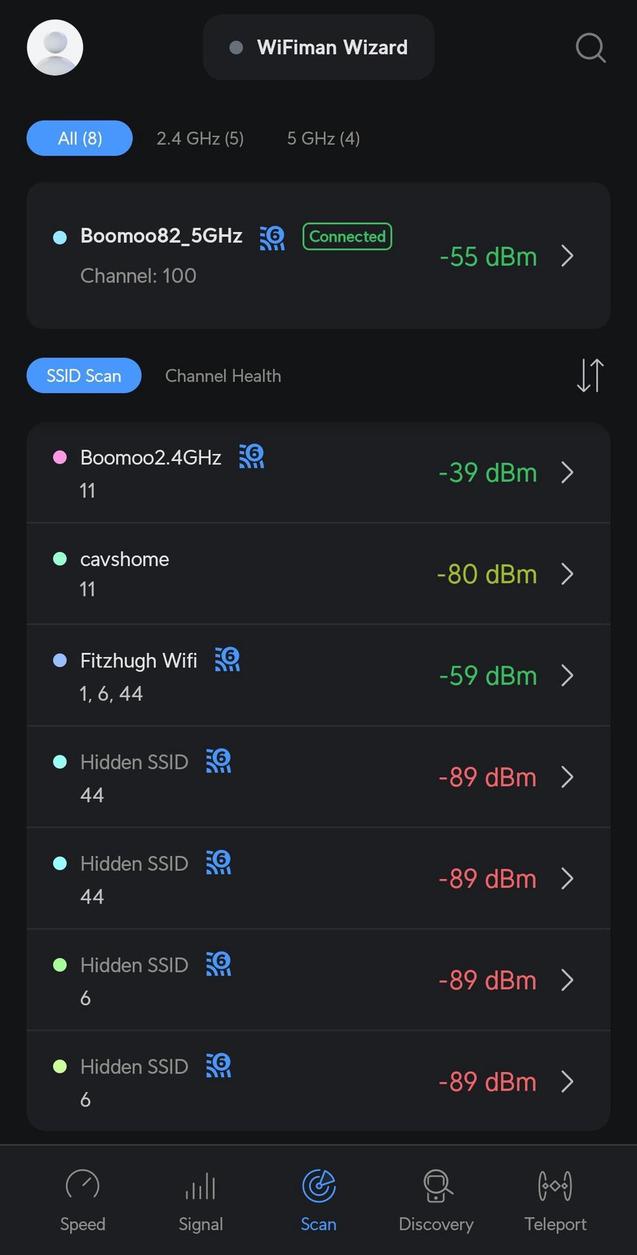Expand details for Fitzhugh Wifi
This screenshot has height=1255, width=637.
tap(567, 675)
